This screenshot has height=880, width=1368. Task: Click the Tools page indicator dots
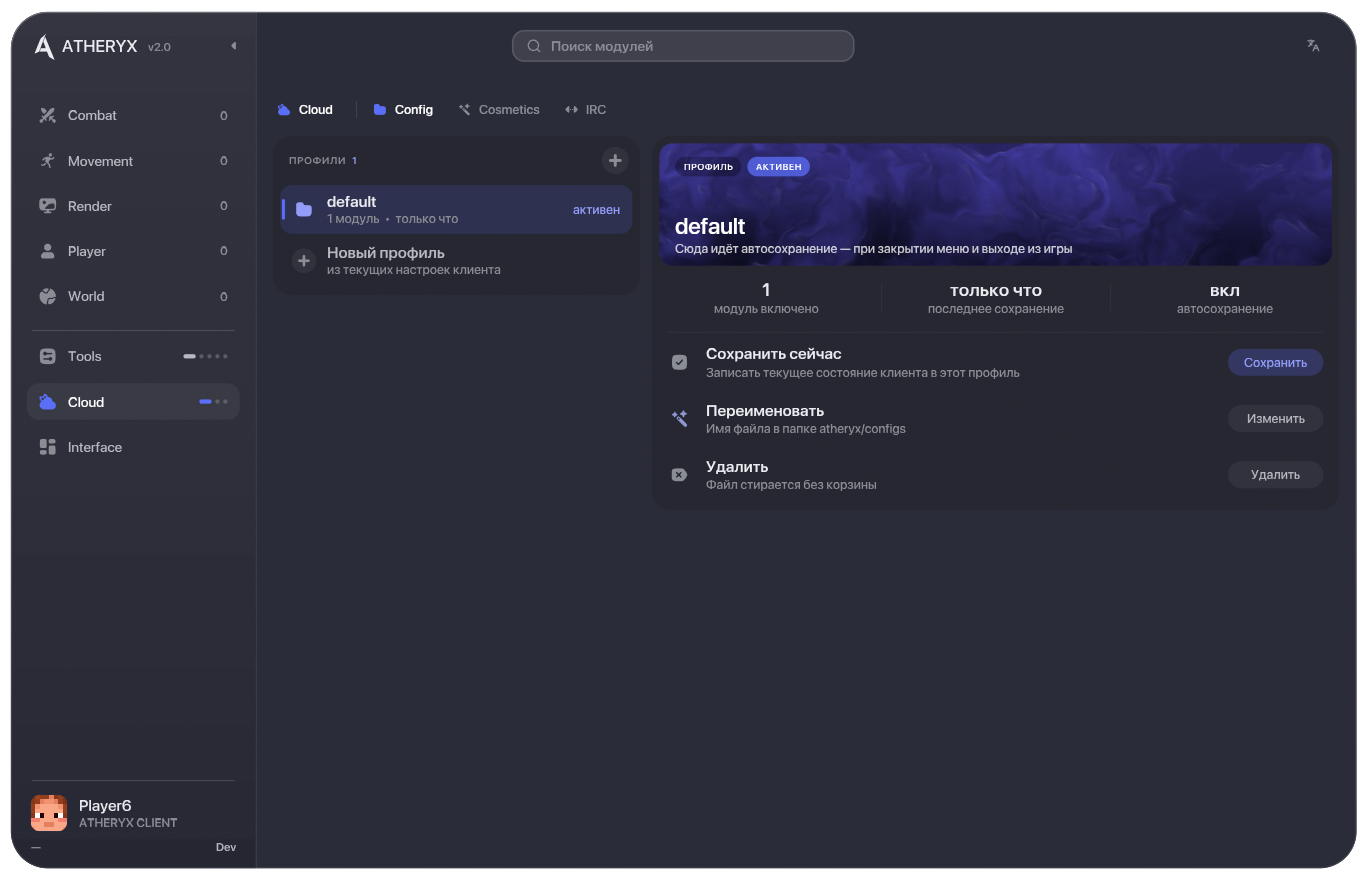205,356
